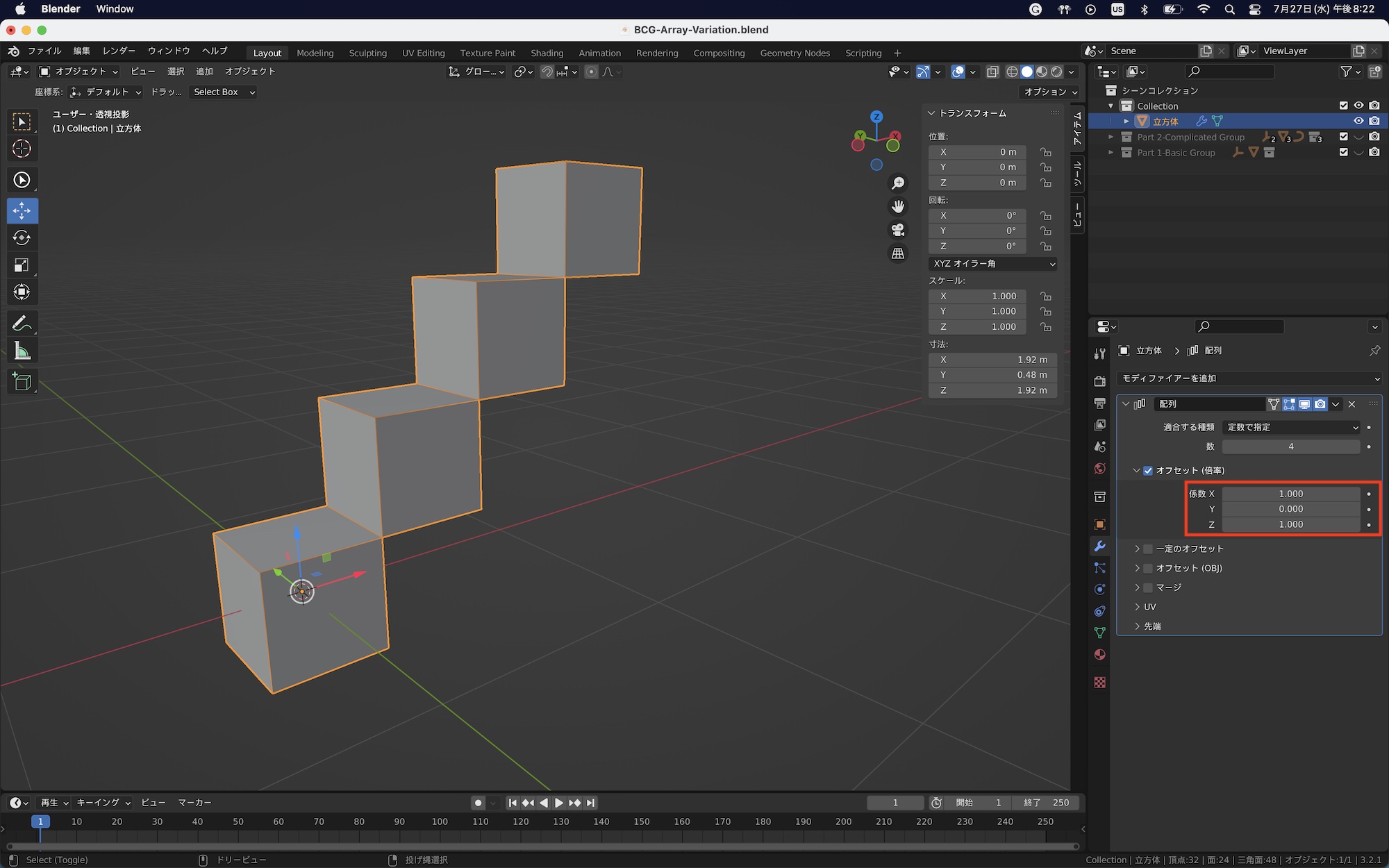The image size is (1389, 868).
Task: Open the Material properties tab
Action: click(x=1099, y=655)
